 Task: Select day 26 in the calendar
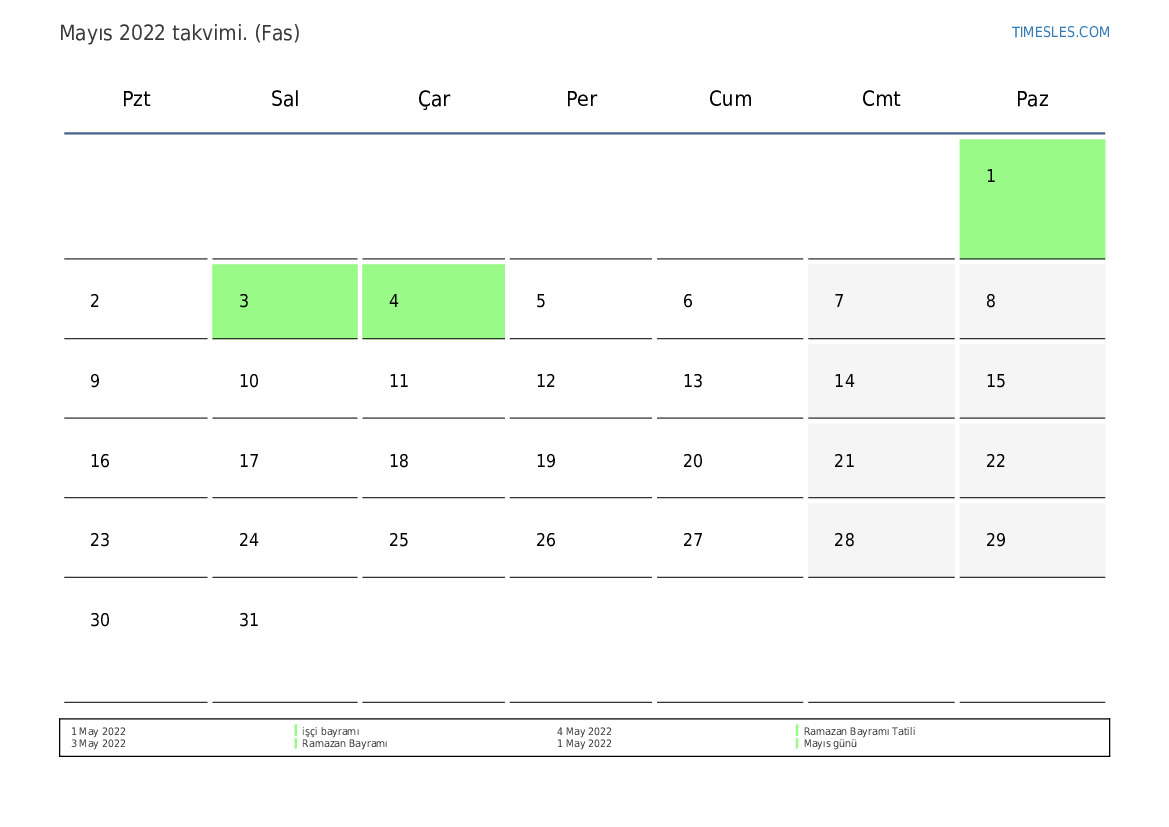[581, 540]
